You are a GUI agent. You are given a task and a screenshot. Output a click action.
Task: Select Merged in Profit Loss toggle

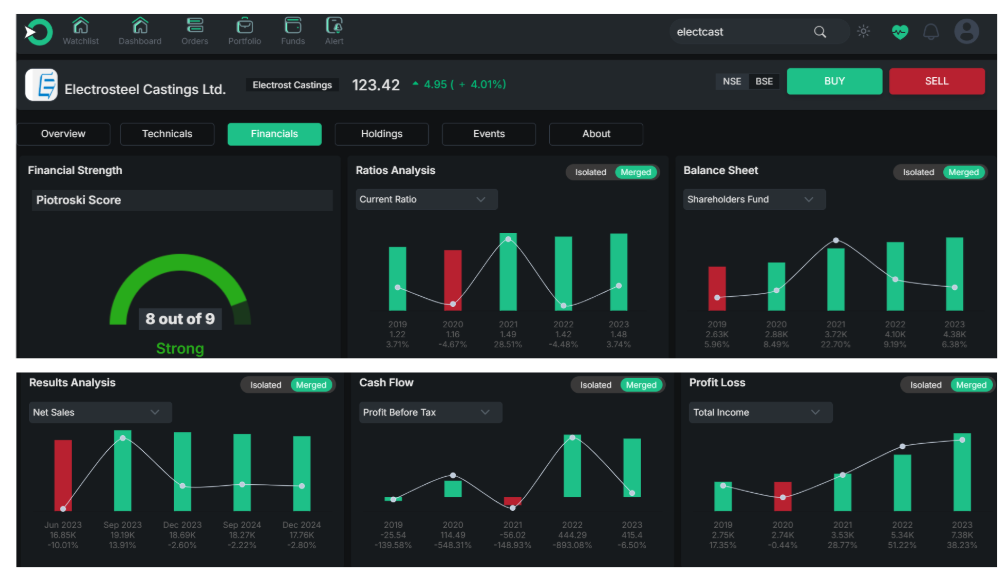click(x=971, y=385)
